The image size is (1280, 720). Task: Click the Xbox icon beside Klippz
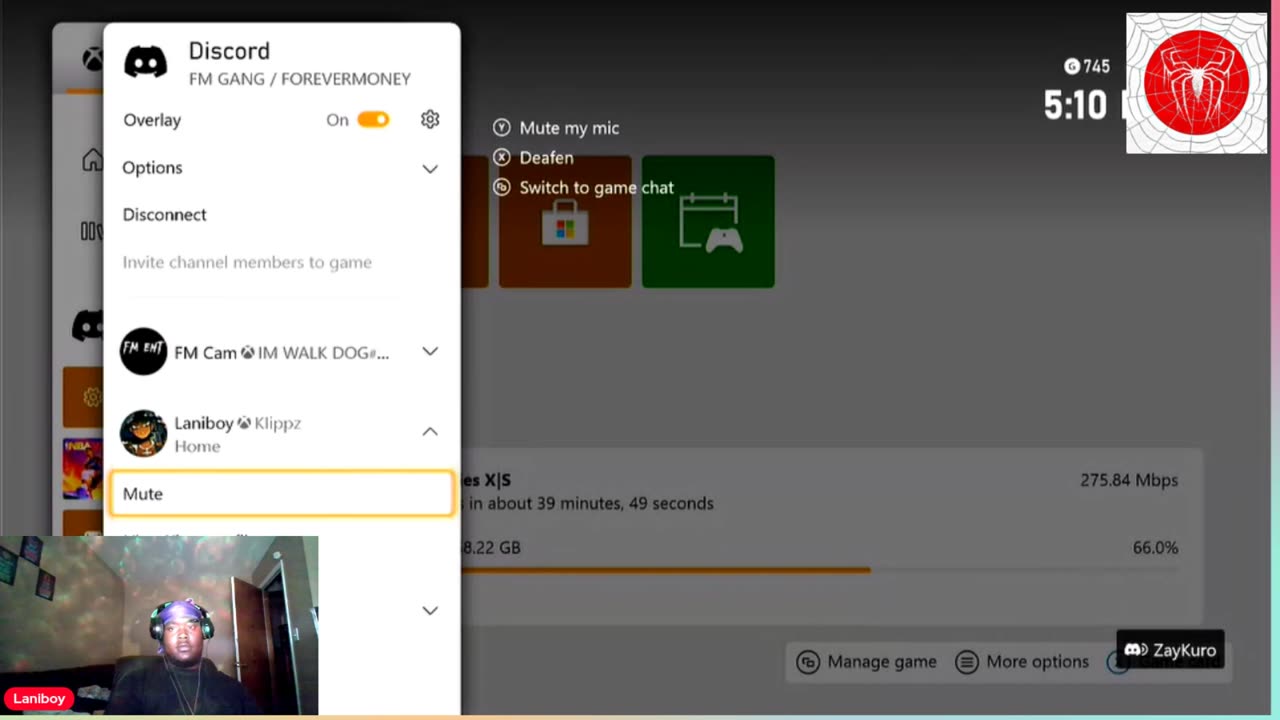coord(244,423)
